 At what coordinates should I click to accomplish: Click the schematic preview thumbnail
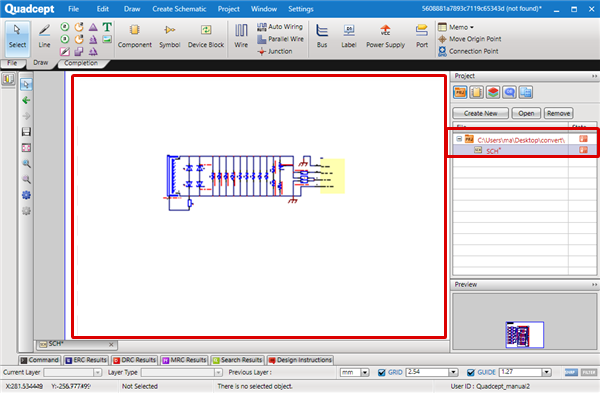[x=524, y=334]
